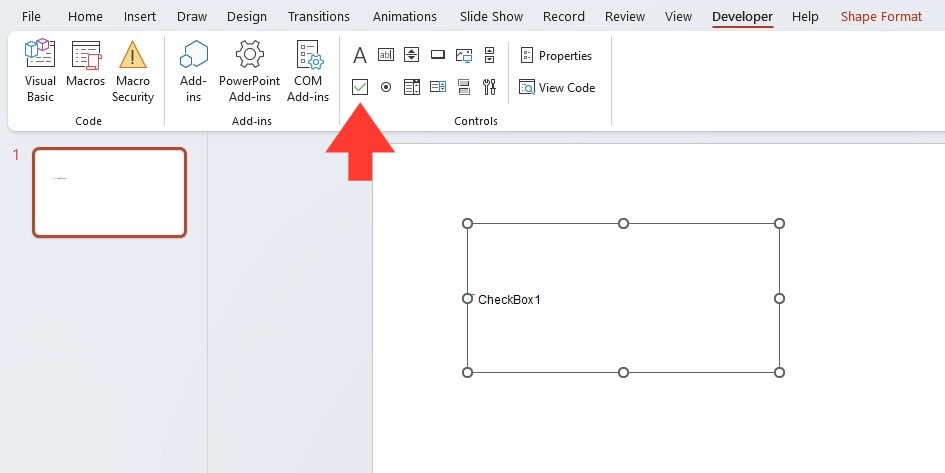The width and height of the screenshot is (945, 473).
Task: Switch to the Slide Show tab
Action: (491, 16)
